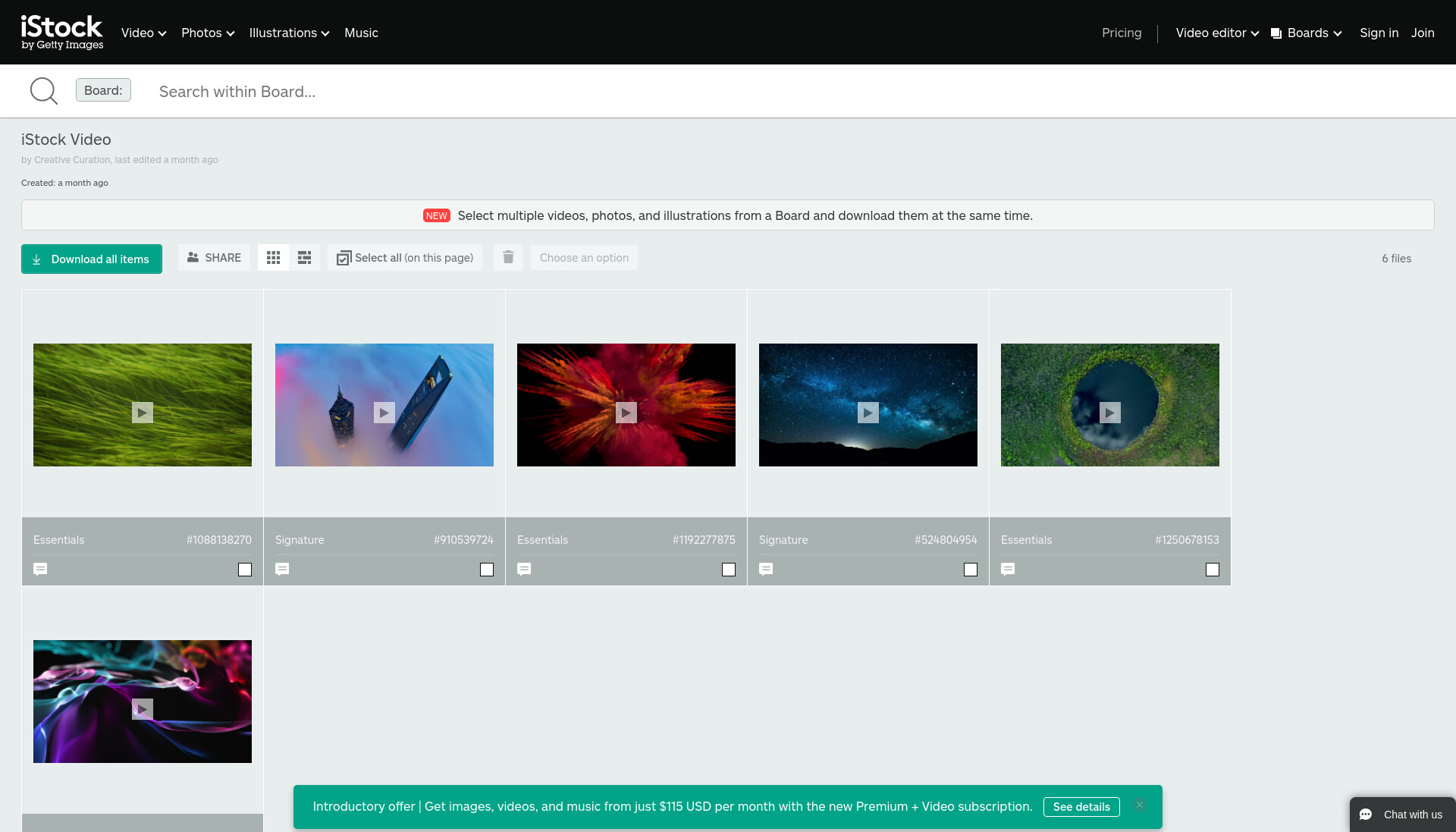This screenshot has height=832, width=1456.
Task: Open the Video editor dropdown
Action: coord(1217,33)
